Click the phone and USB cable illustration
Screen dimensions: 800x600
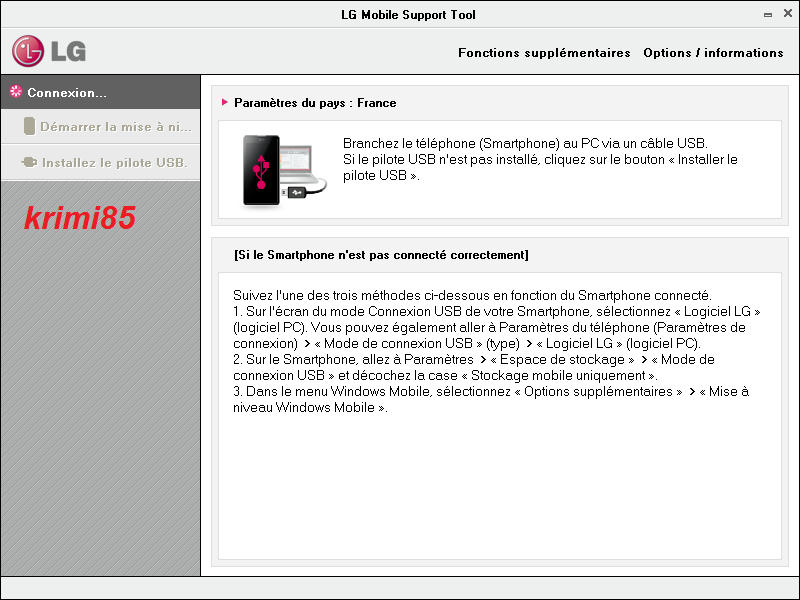point(284,170)
